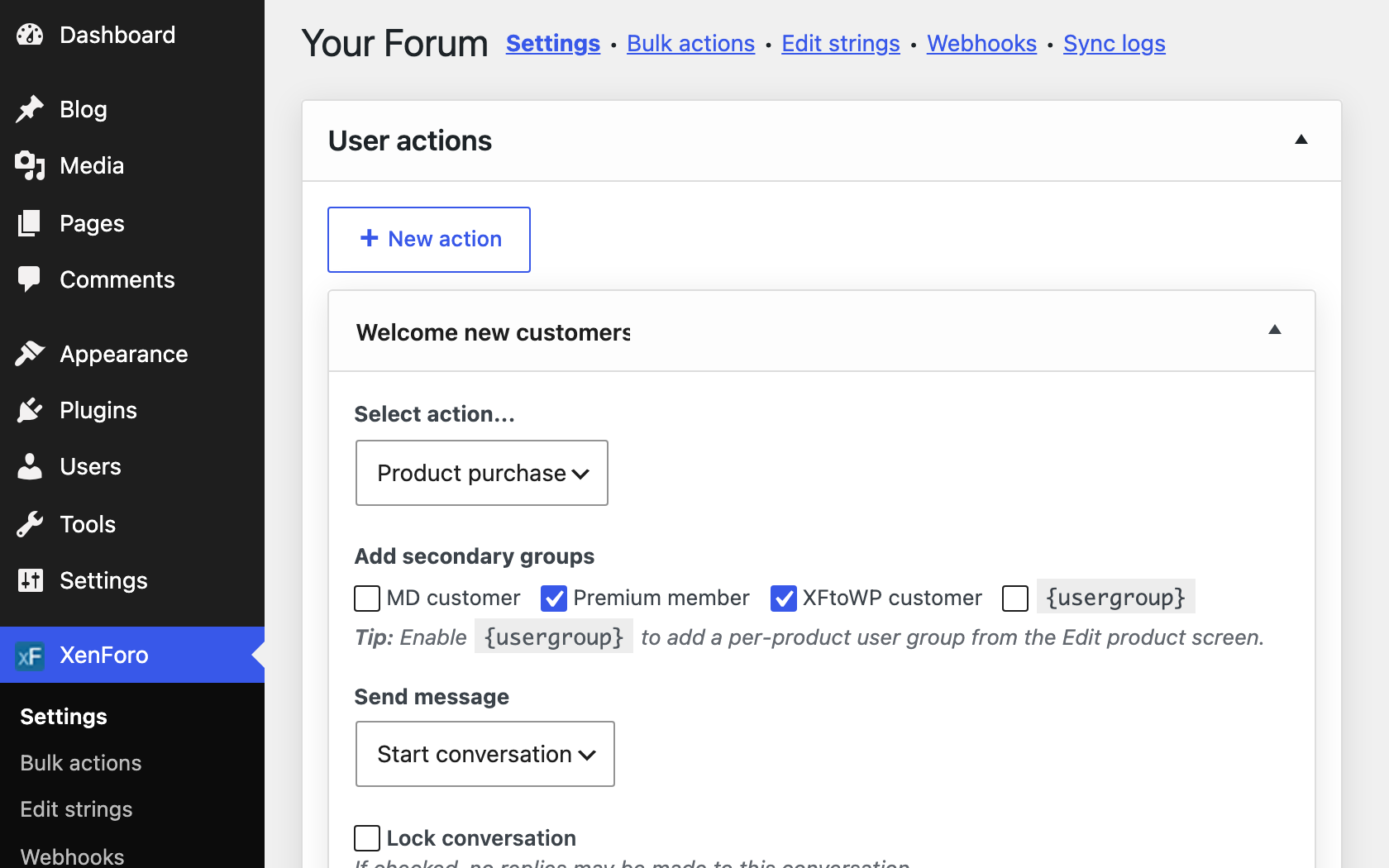The height and width of the screenshot is (868, 1389).
Task: Click the Dashboard gauge icon
Action: tap(30, 35)
